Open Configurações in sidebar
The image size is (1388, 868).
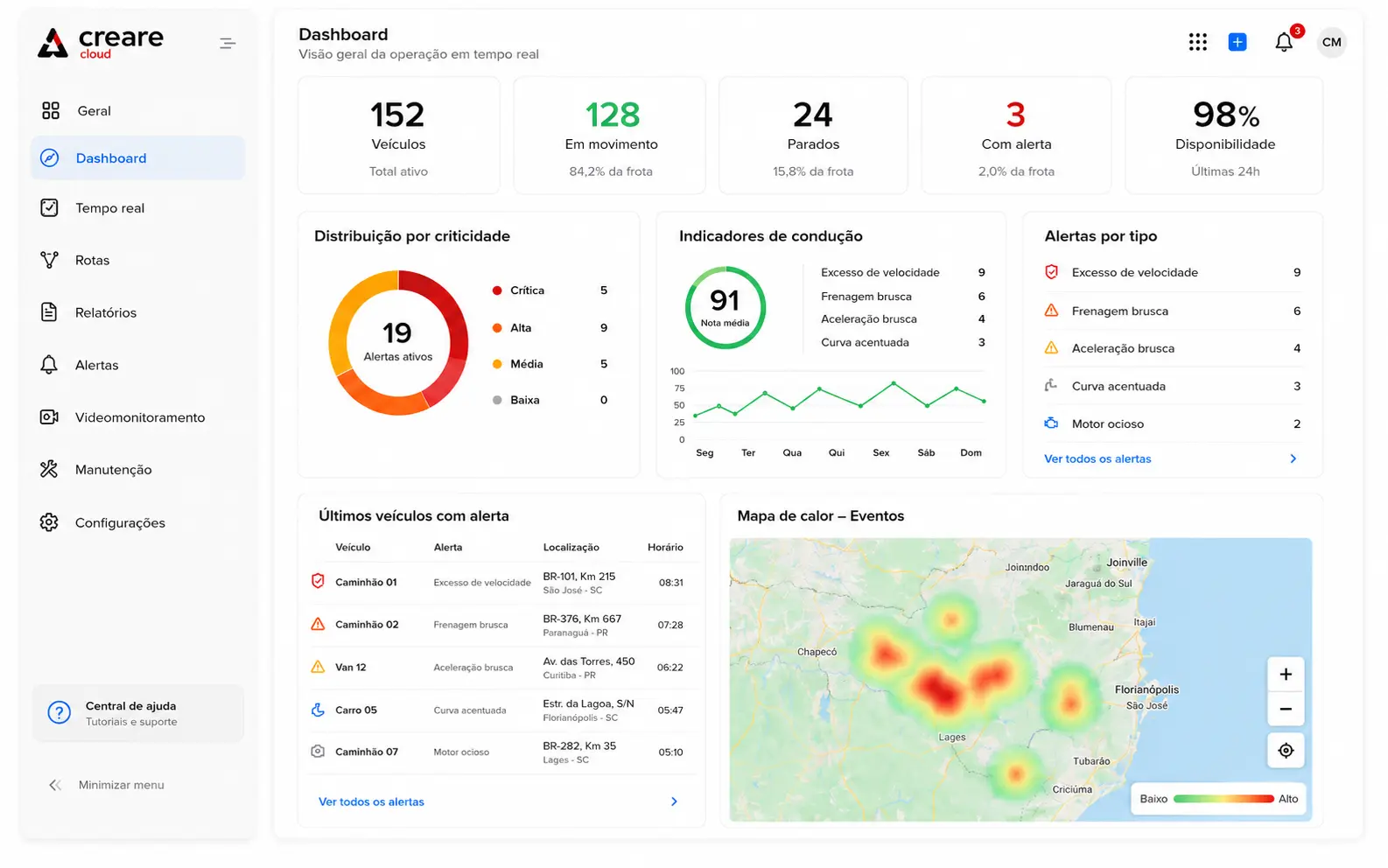(x=137, y=522)
